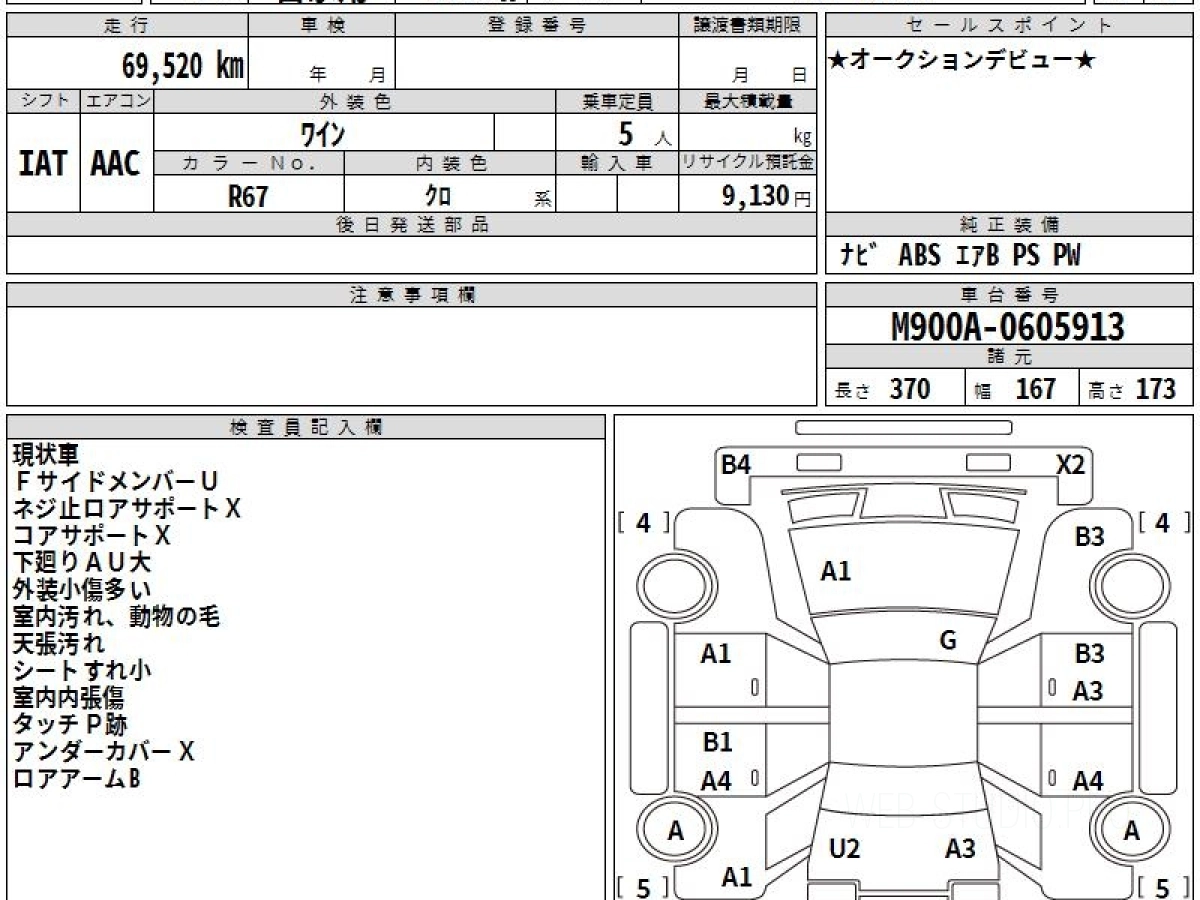Select the 5 人 seating capacity value
Screen dimensions: 1200x900
click(643, 134)
